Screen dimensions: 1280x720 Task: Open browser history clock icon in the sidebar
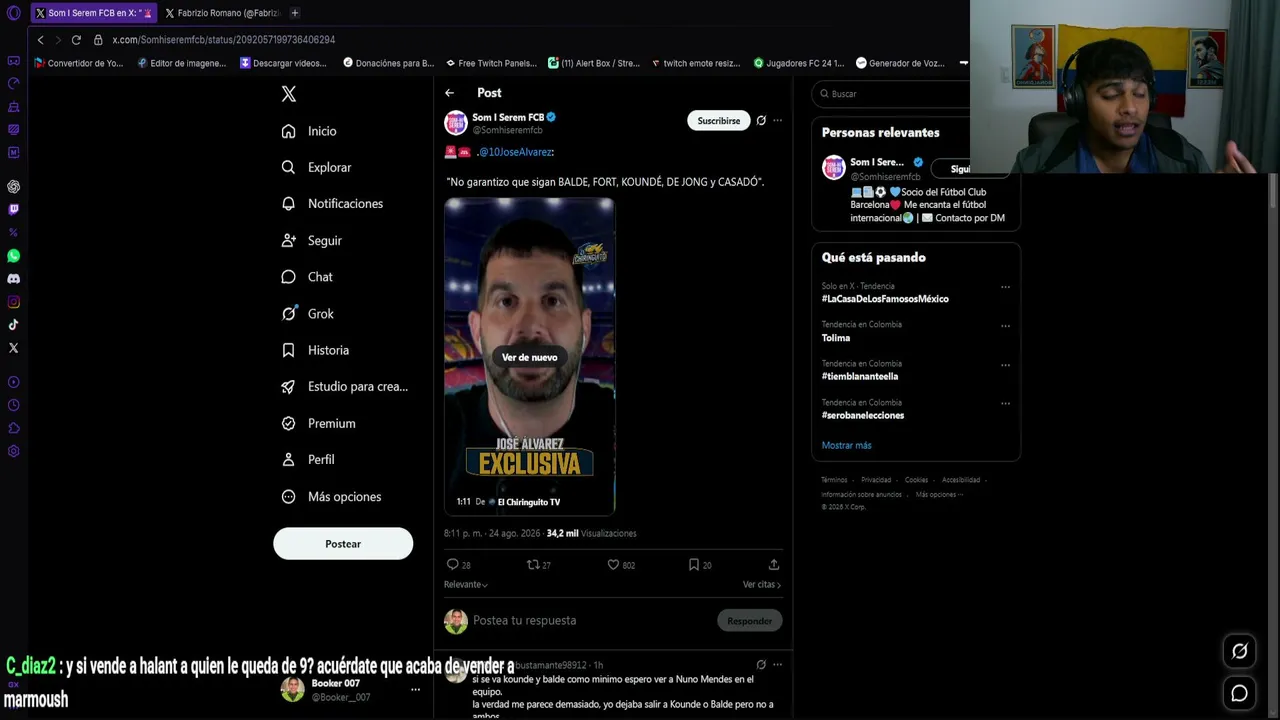point(13,405)
